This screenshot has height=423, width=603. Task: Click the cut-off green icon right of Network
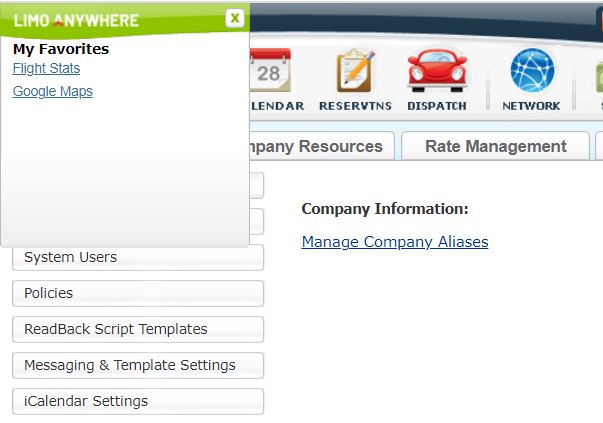tap(598, 75)
